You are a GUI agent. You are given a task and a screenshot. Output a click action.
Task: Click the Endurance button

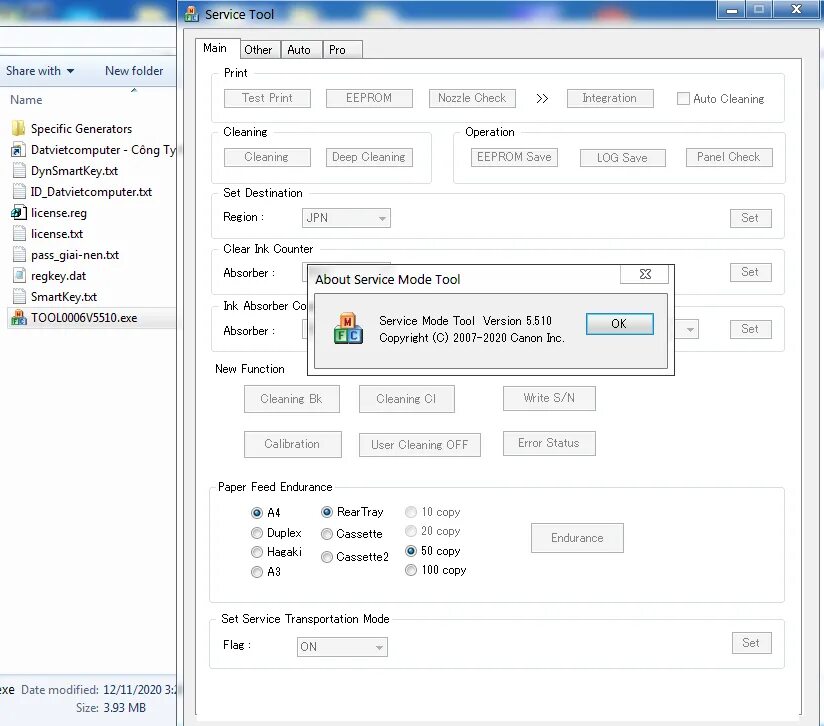click(x=577, y=538)
